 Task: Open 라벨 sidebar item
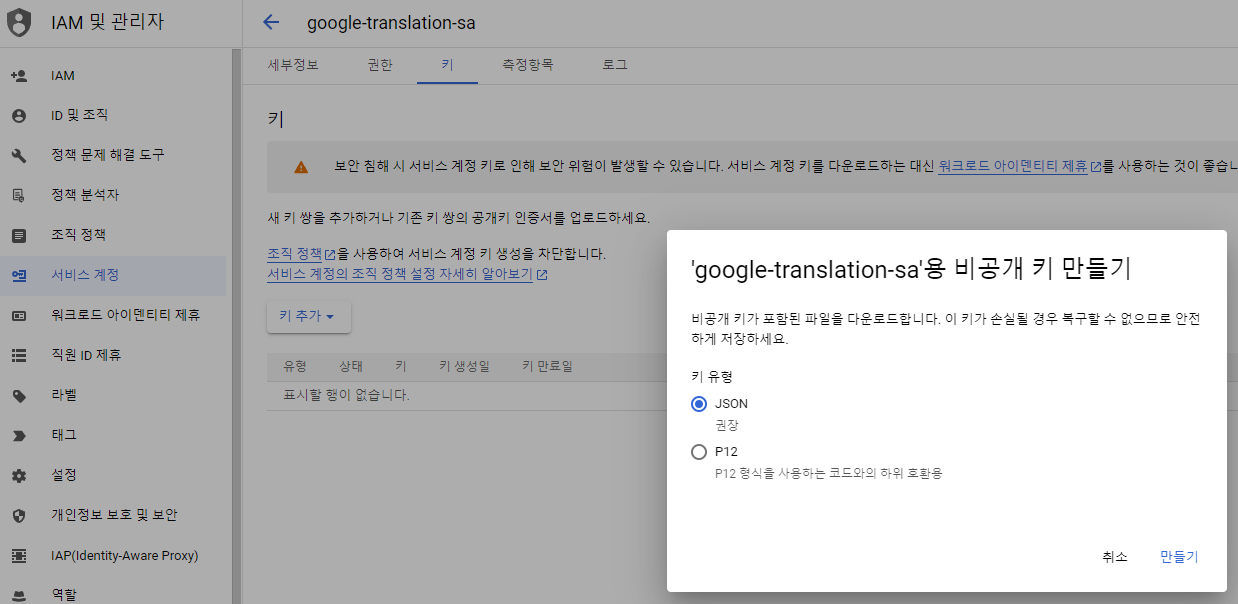(113, 395)
